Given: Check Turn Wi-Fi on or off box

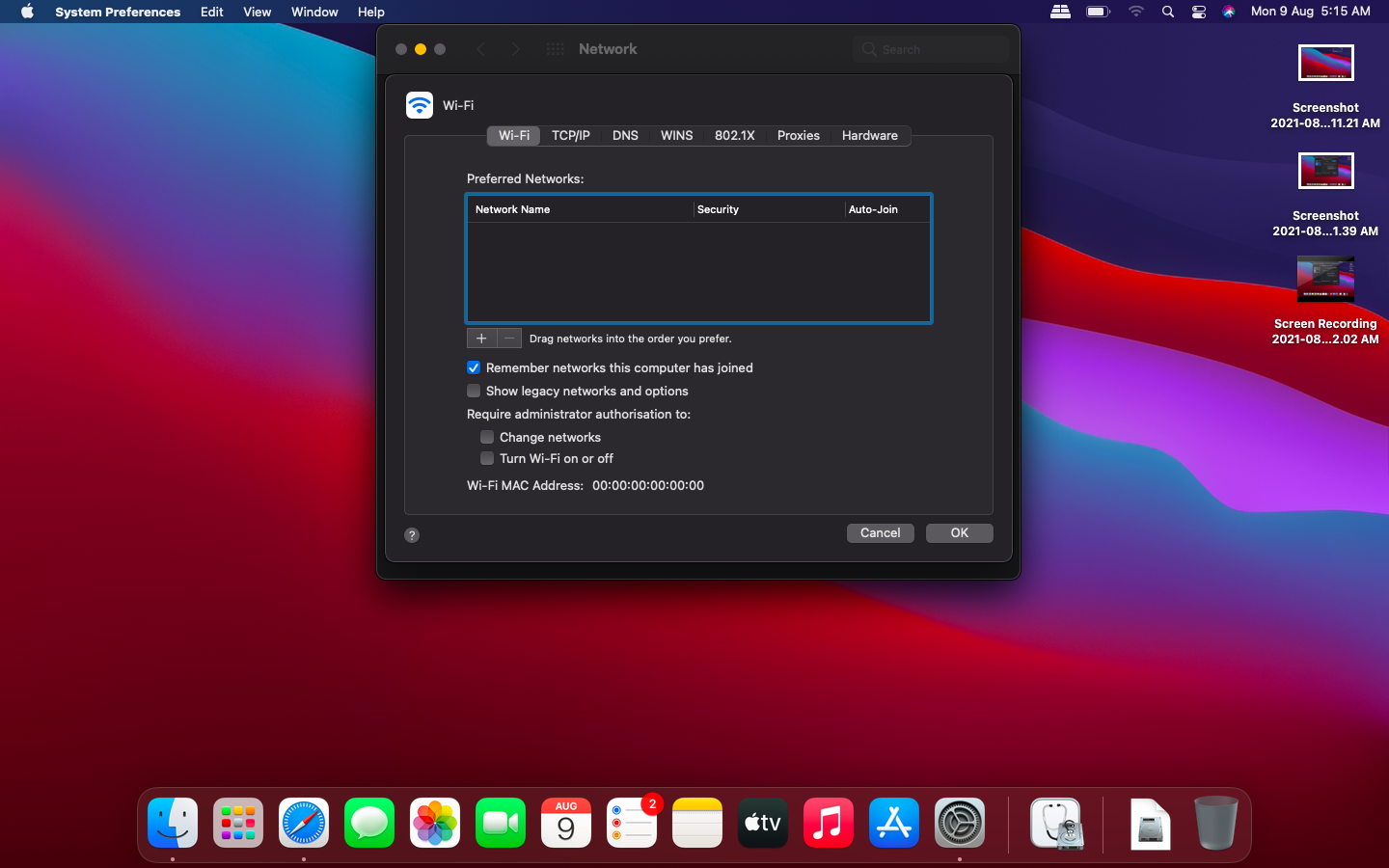Looking at the screenshot, I should pos(487,458).
